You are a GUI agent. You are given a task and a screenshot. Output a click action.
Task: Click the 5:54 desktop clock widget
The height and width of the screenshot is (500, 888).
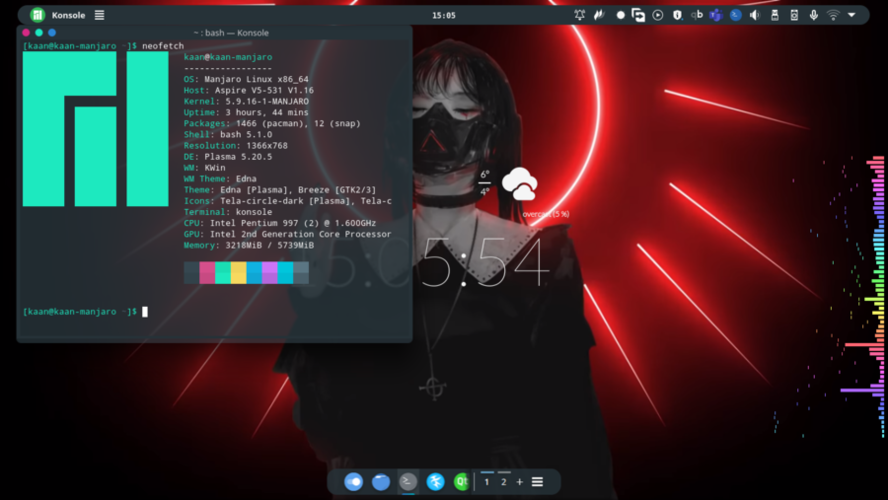coord(485,262)
